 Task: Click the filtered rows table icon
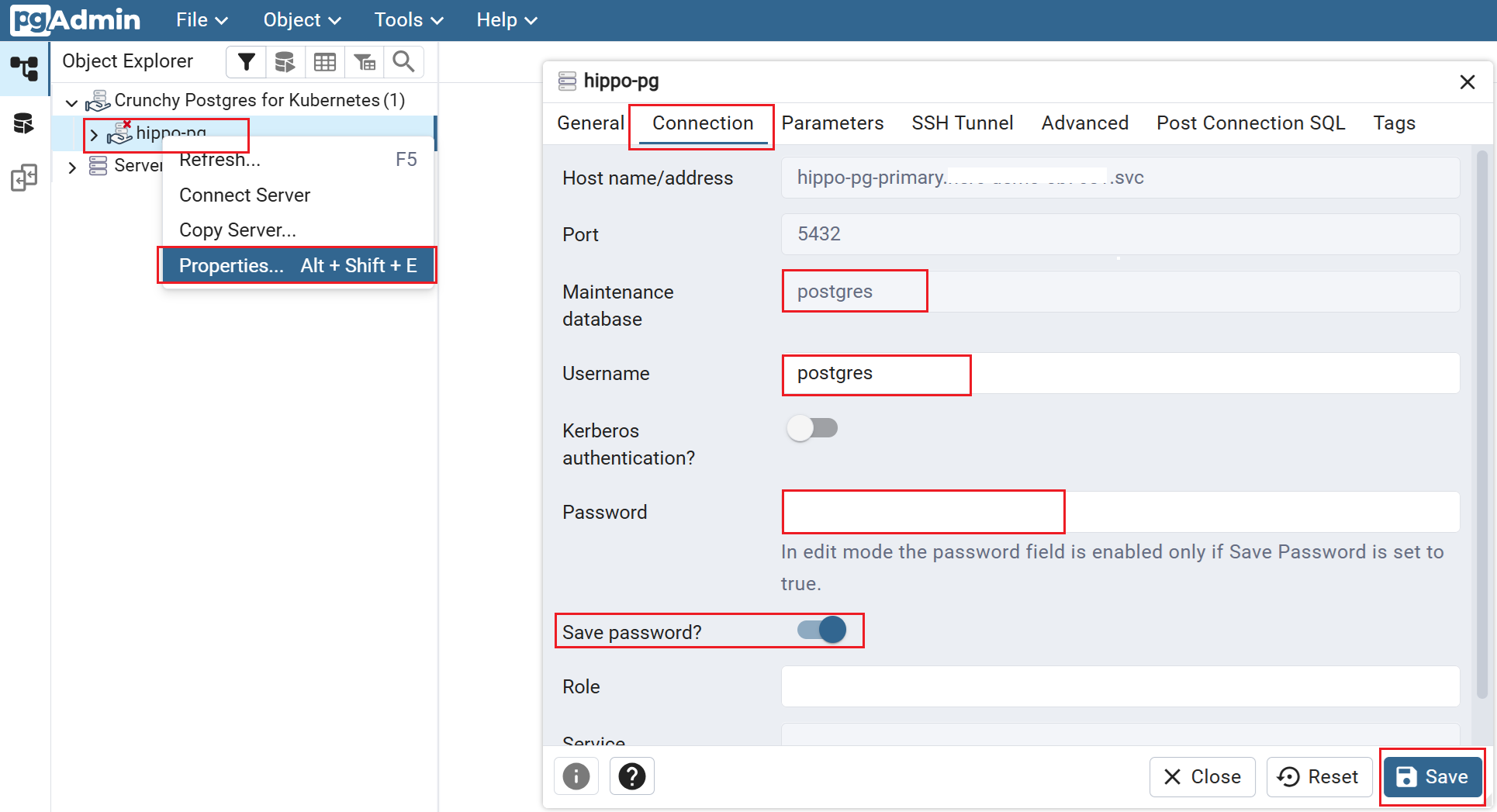pyautogui.click(x=365, y=62)
